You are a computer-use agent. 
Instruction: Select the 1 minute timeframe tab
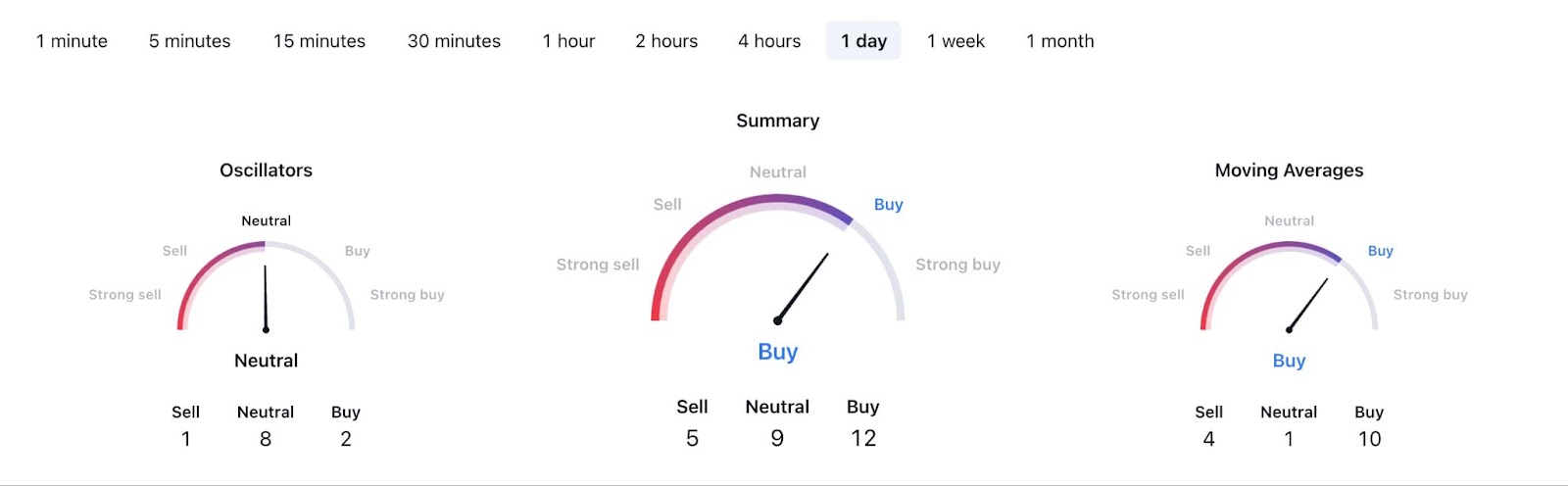(72, 41)
